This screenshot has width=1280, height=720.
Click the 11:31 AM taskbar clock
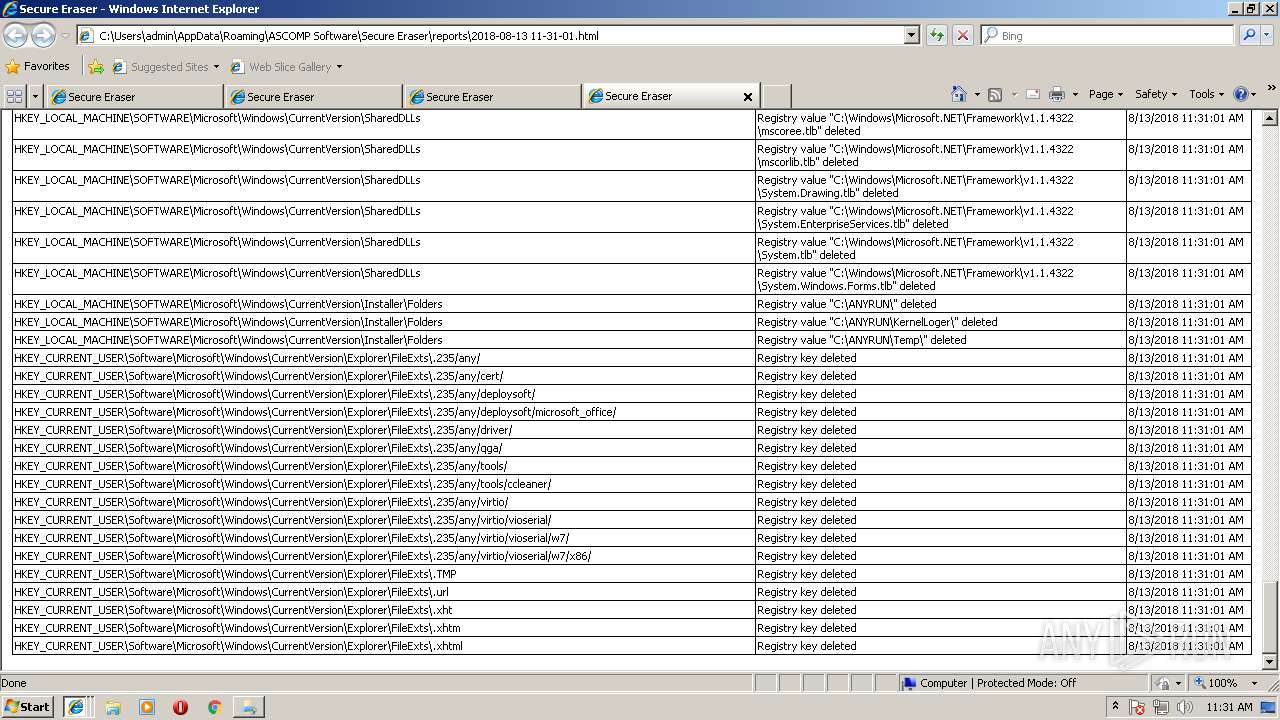[1229, 707]
